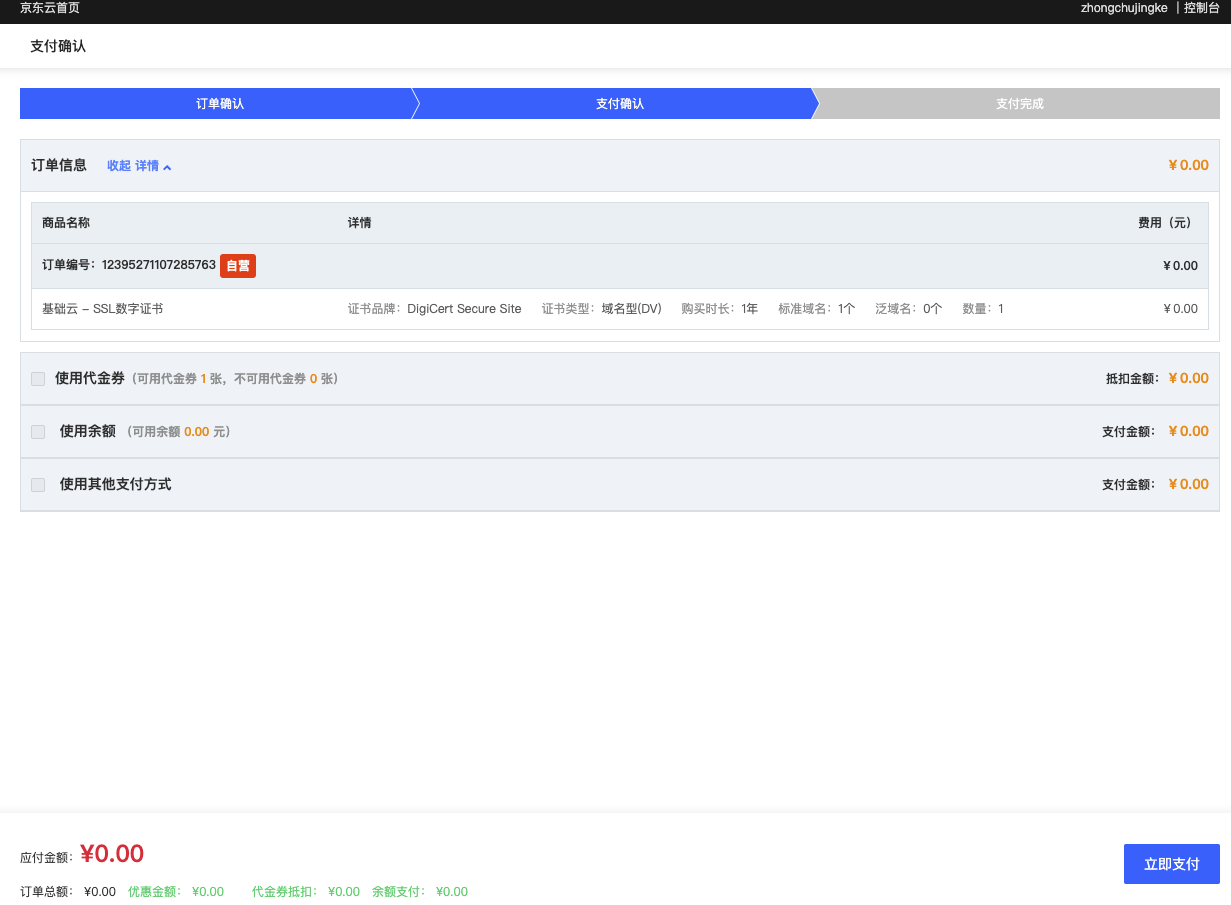Click the 支付确认 page title
The width and height of the screenshot is (1231, 905).
(x=58, y=46)
